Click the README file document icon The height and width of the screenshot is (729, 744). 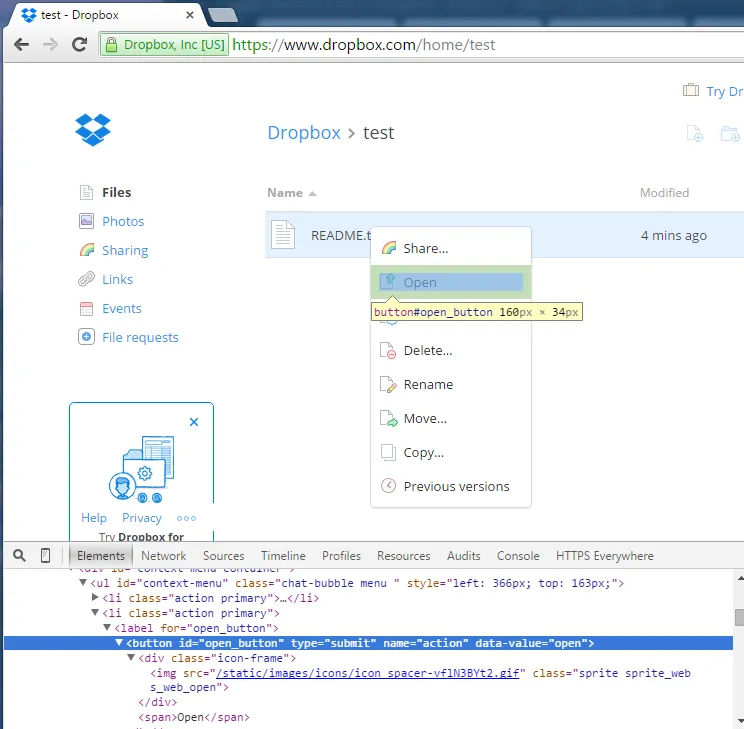[283, 234]
